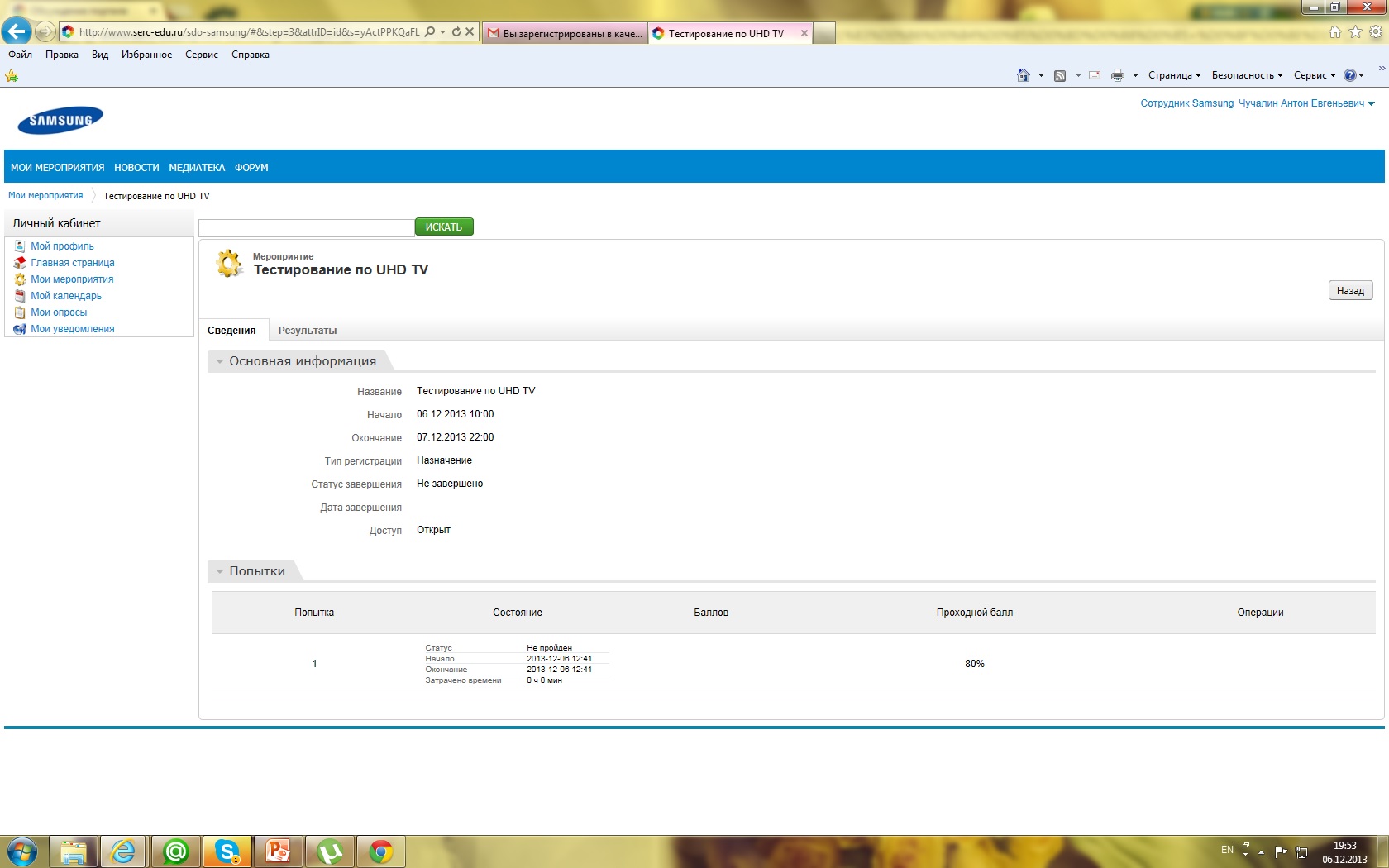Image resolution: width=1389 pixels, height=868 pixels.
Task: Open the browser Tools gear icon
Action: 1376,32
